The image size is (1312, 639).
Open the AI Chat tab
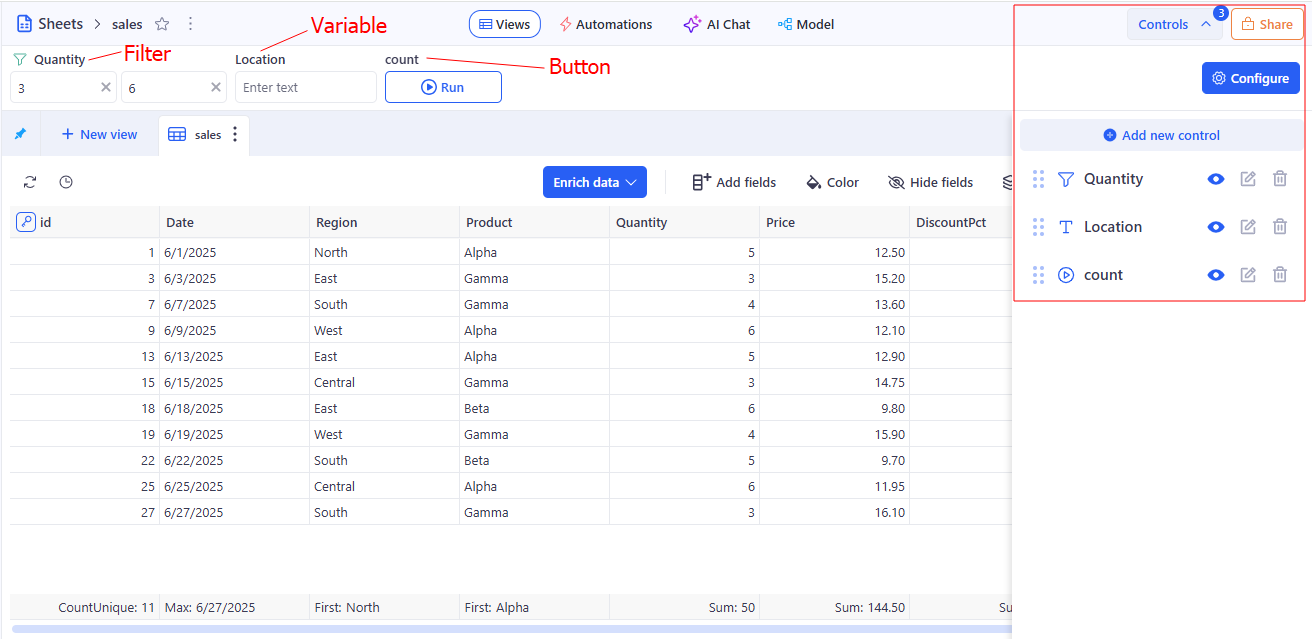pos(717,24)
